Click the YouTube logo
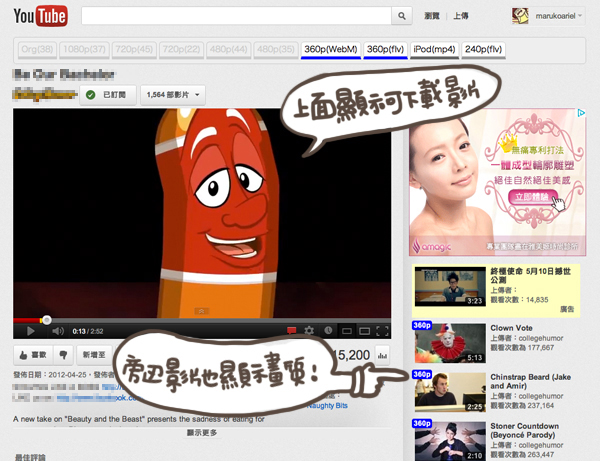This screenshot has width=600, height=461. coord(41,16)
